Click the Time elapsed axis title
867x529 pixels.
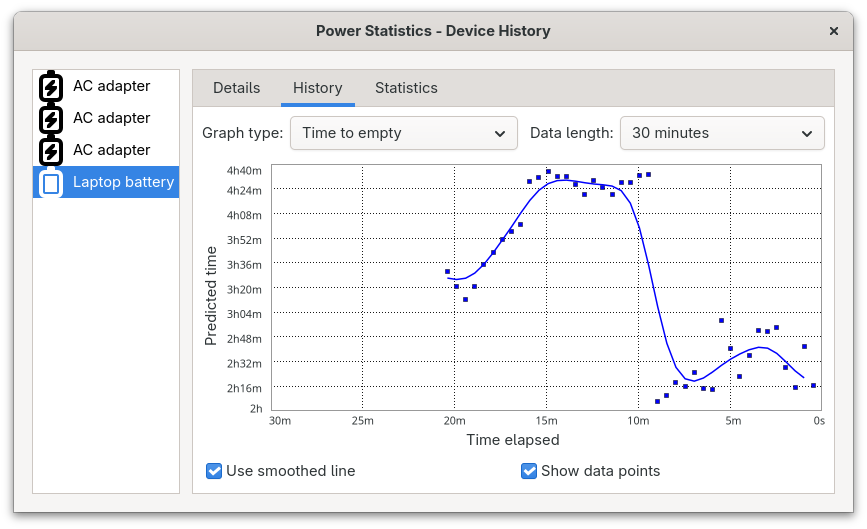(x=513, y=440)
